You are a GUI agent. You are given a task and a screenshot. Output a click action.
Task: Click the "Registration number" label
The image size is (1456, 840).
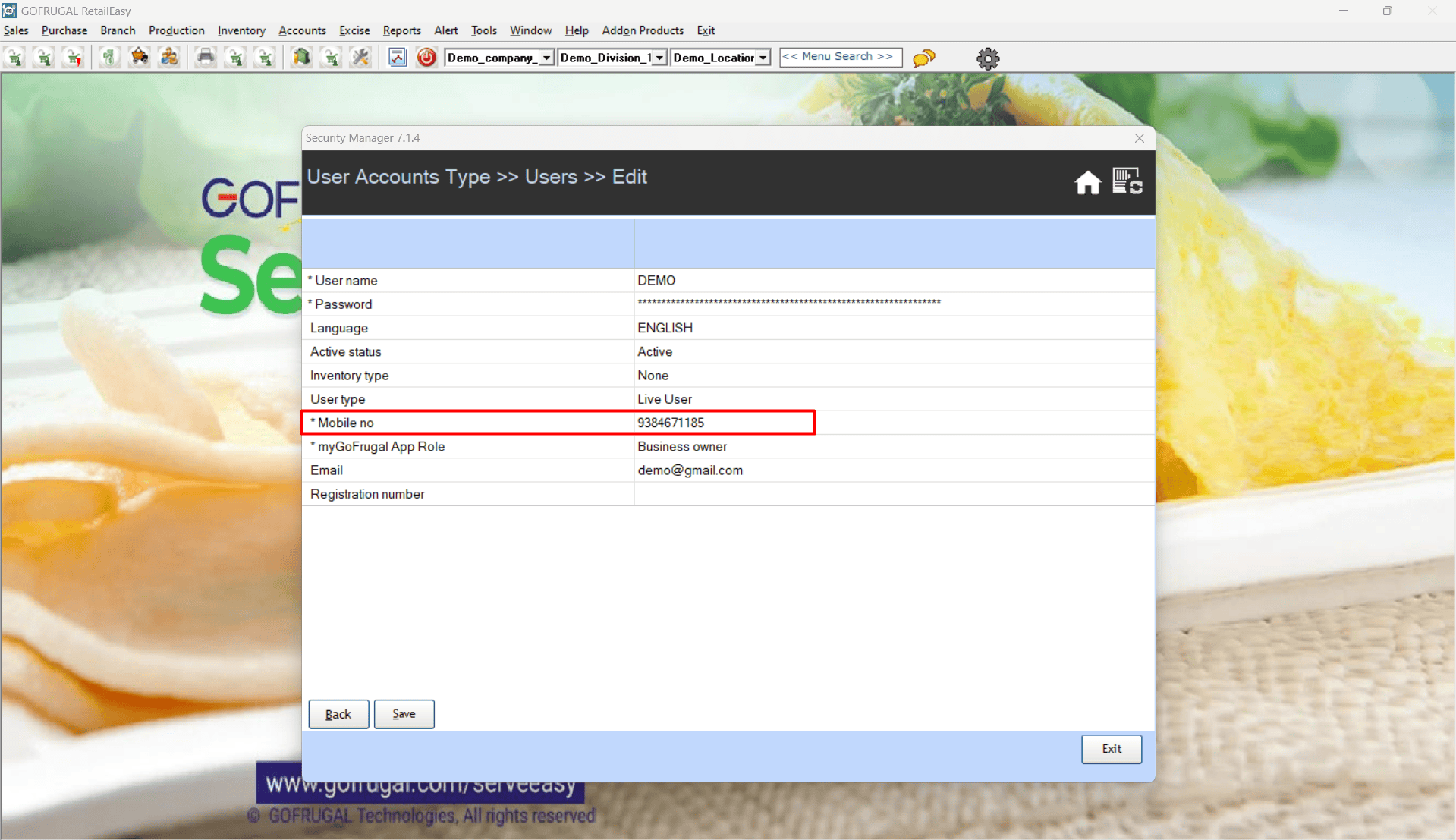pyautogui.click(x=367, y=494)
